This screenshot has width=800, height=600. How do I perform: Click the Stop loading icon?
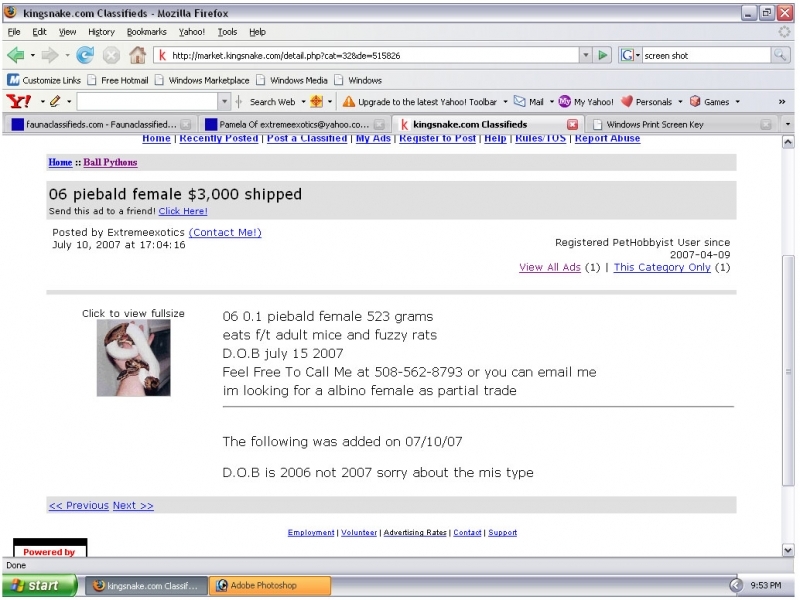click(x=111, y=55)
